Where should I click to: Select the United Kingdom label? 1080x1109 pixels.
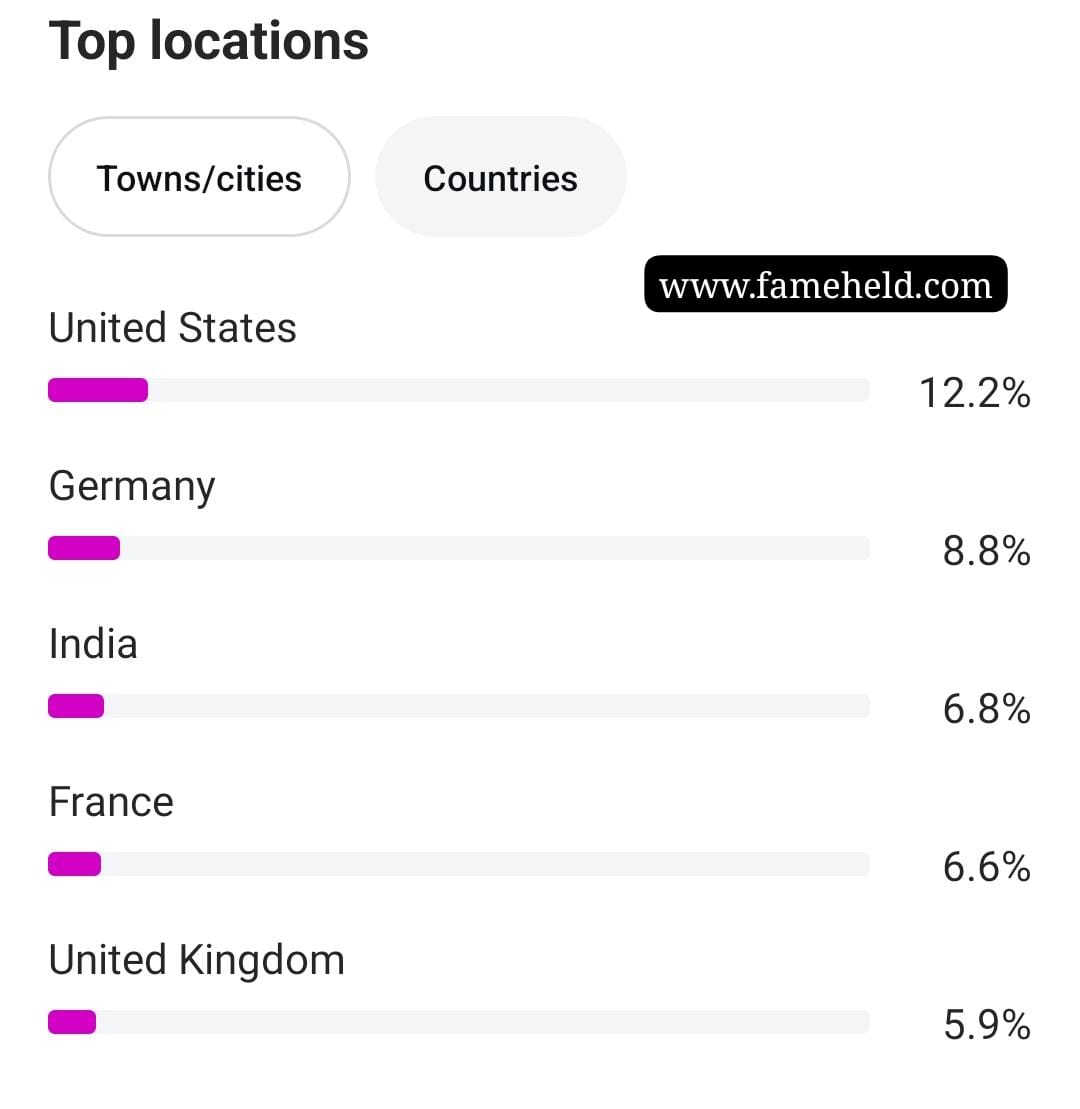tap(197, 960)
